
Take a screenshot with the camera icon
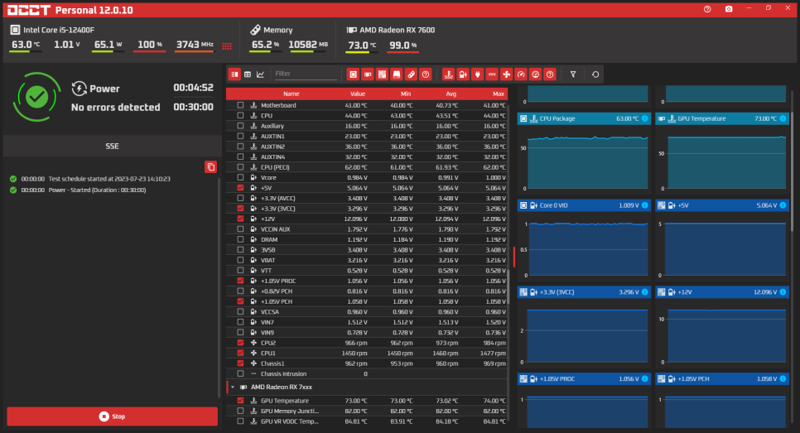(729, 9)
